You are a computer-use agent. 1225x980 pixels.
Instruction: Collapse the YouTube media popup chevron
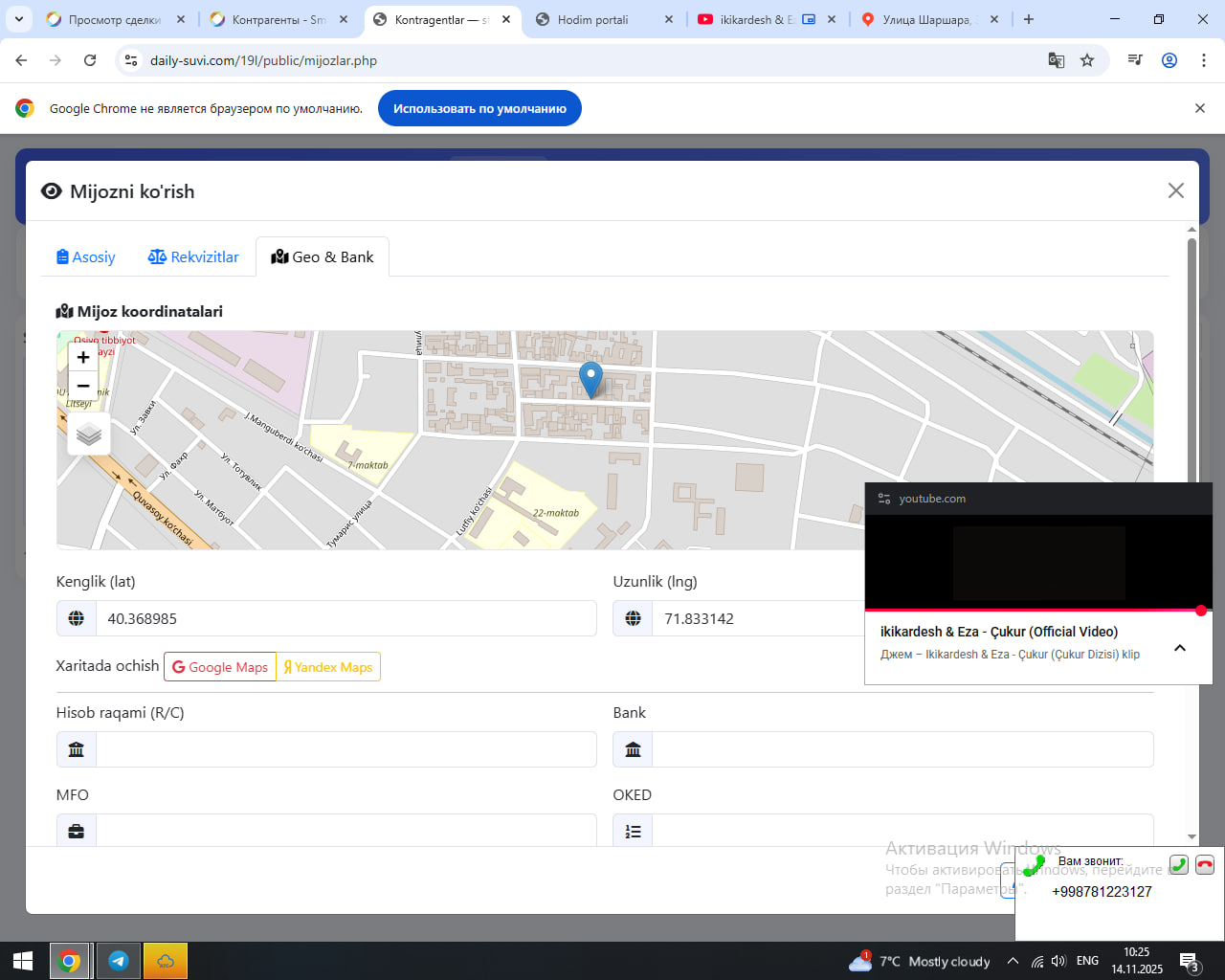pos(1180,648)
